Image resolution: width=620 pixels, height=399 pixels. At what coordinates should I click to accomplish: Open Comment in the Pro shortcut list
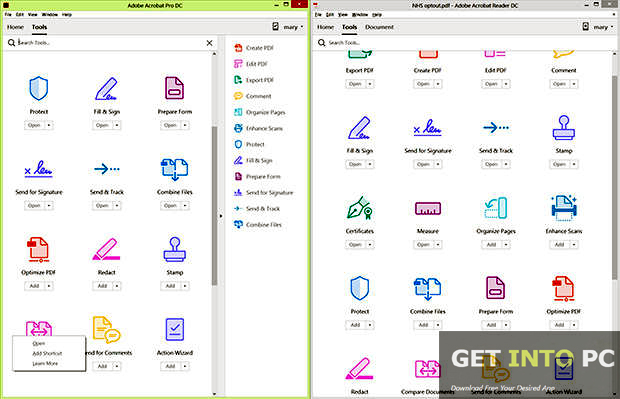tap(253, 96)
